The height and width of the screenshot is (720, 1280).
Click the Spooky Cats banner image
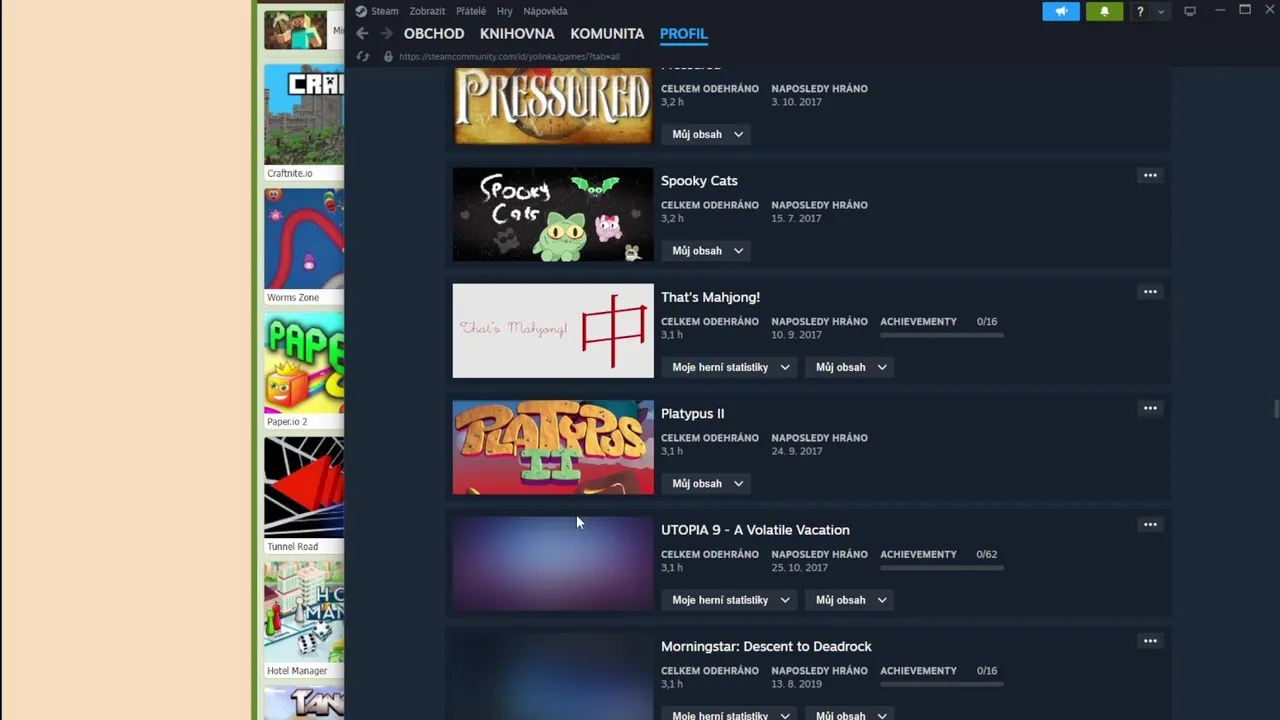click(553, 215)
